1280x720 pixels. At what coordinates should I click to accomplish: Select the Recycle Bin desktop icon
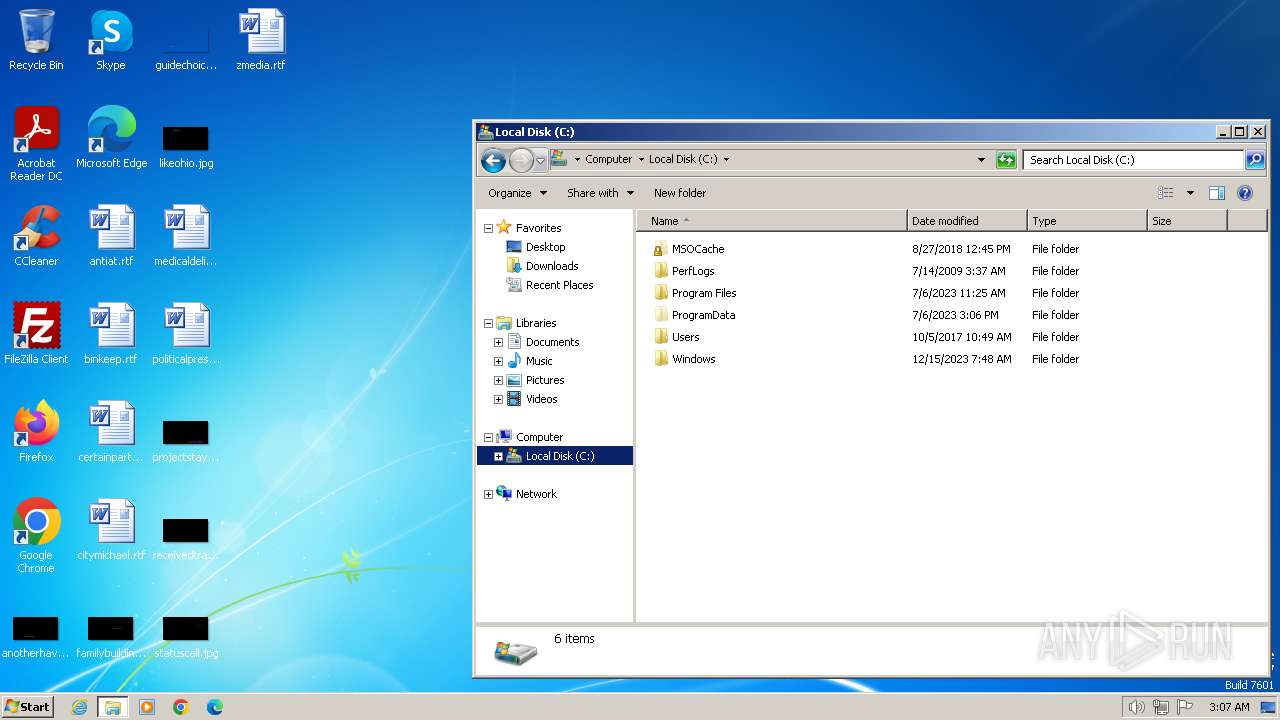[36, 40]
